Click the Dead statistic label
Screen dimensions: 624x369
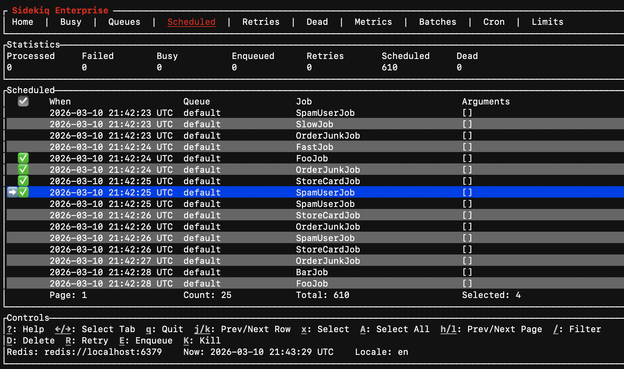coord(467,56)
